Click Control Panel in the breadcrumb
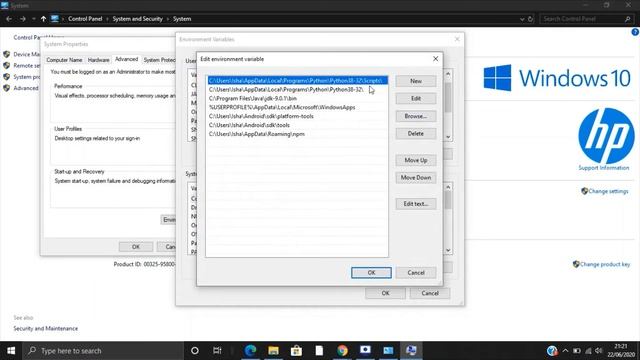640x360 pixels. coord(85,19)
